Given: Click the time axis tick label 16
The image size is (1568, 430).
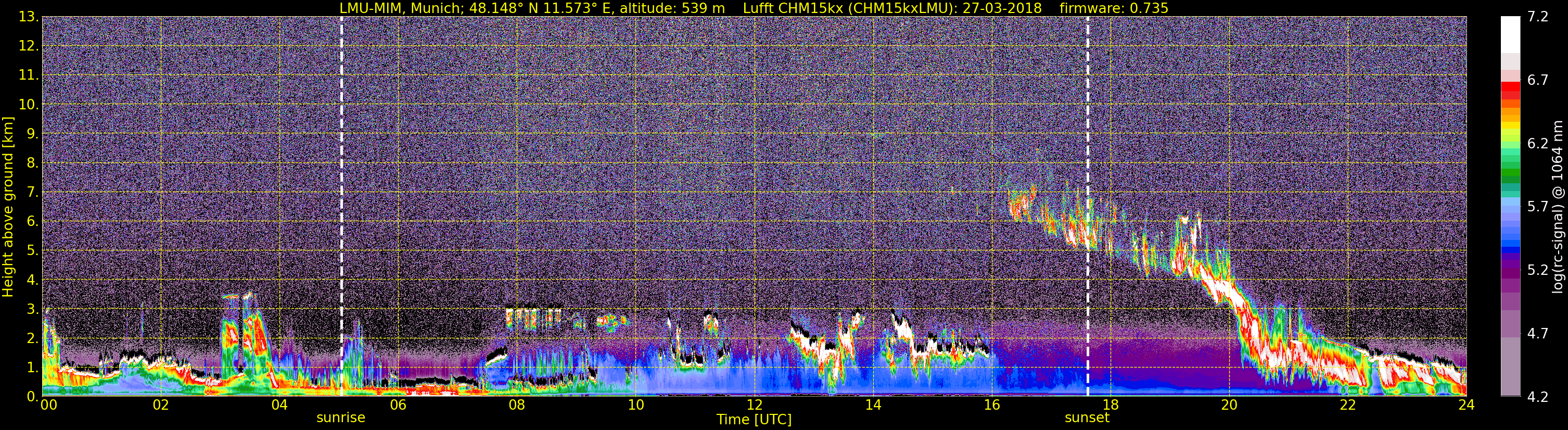Looking at the screenshot, I should [x=991, y=406].
